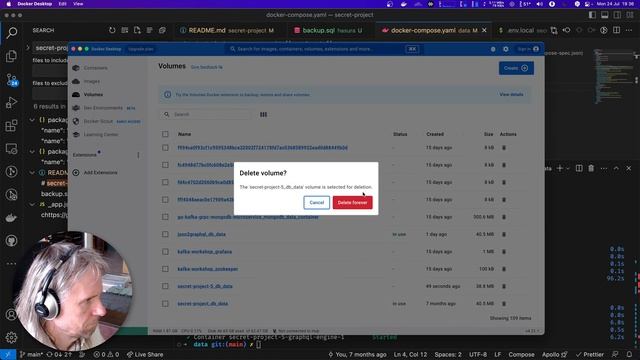Open the Explorer files icon in activity bar
The width and height of the screenshot is (640, 360).
tap(11, 56)
